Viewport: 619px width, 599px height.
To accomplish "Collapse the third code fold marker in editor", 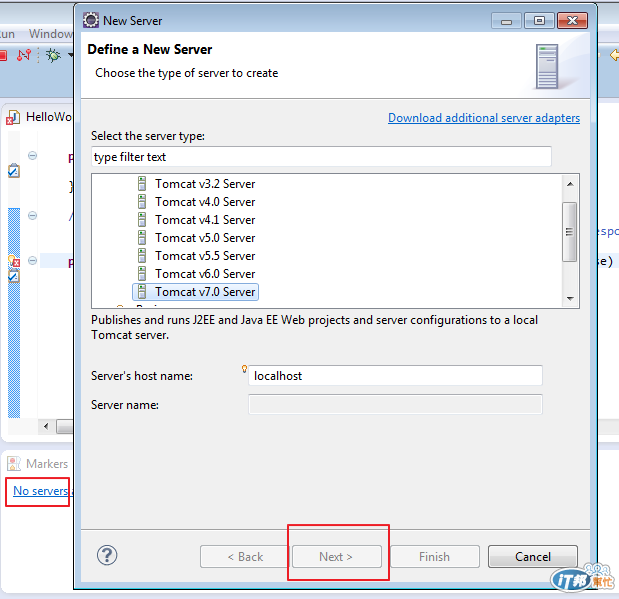I will click(x=33, y=261).
